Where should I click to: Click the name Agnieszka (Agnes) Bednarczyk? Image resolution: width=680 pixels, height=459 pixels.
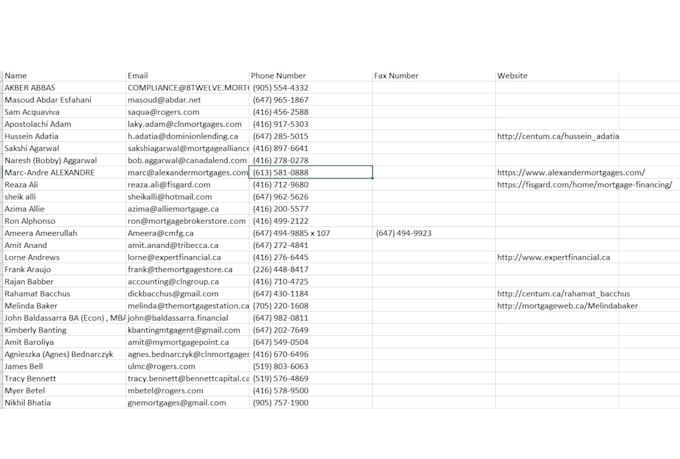click(x=59, y=355)
